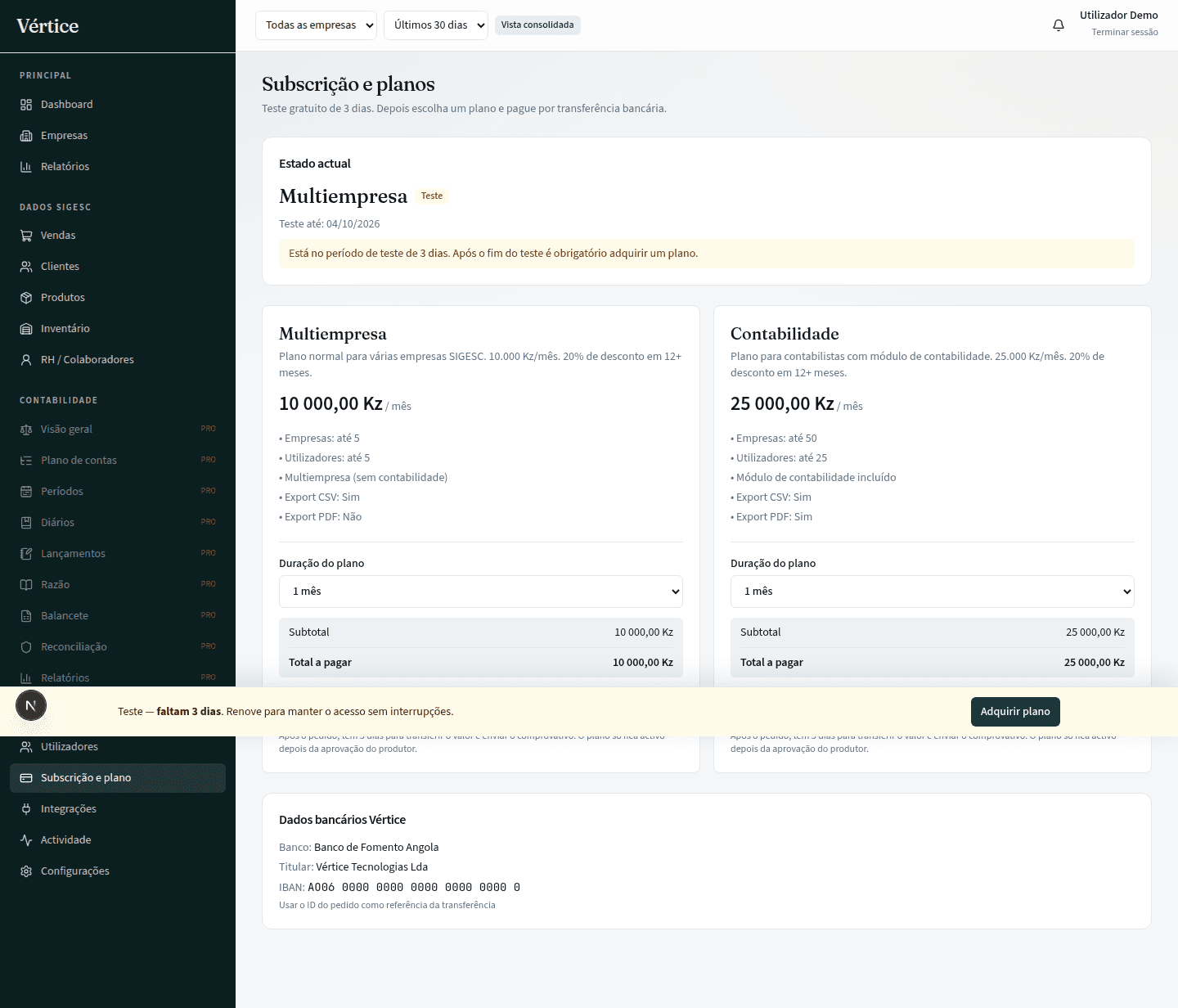This screenshot has width=1178, height=1008.
Task: Open the Actividade pulse icon
Action: pos(26,840)
